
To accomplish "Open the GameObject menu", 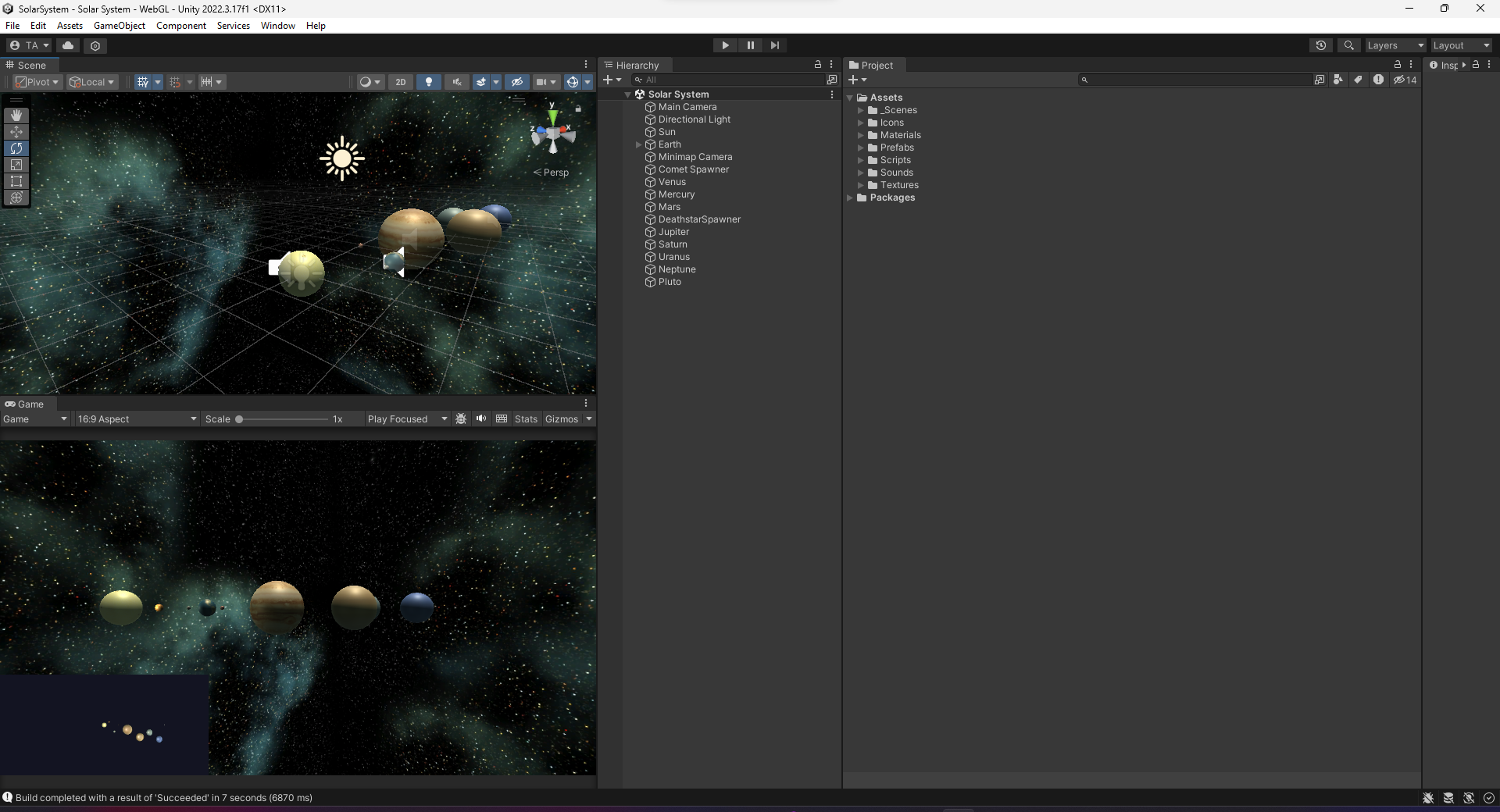I will [x=120, y=26].
